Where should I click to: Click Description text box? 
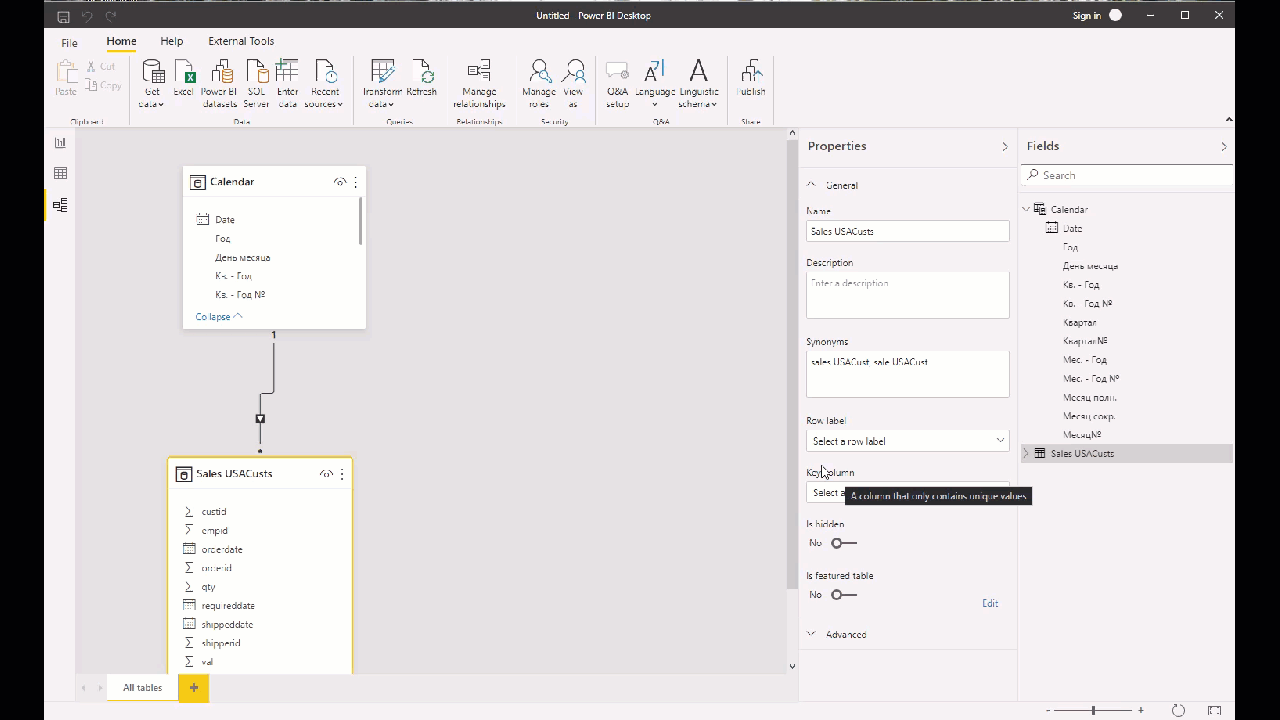pyautogui.click(x=907, y=295)
